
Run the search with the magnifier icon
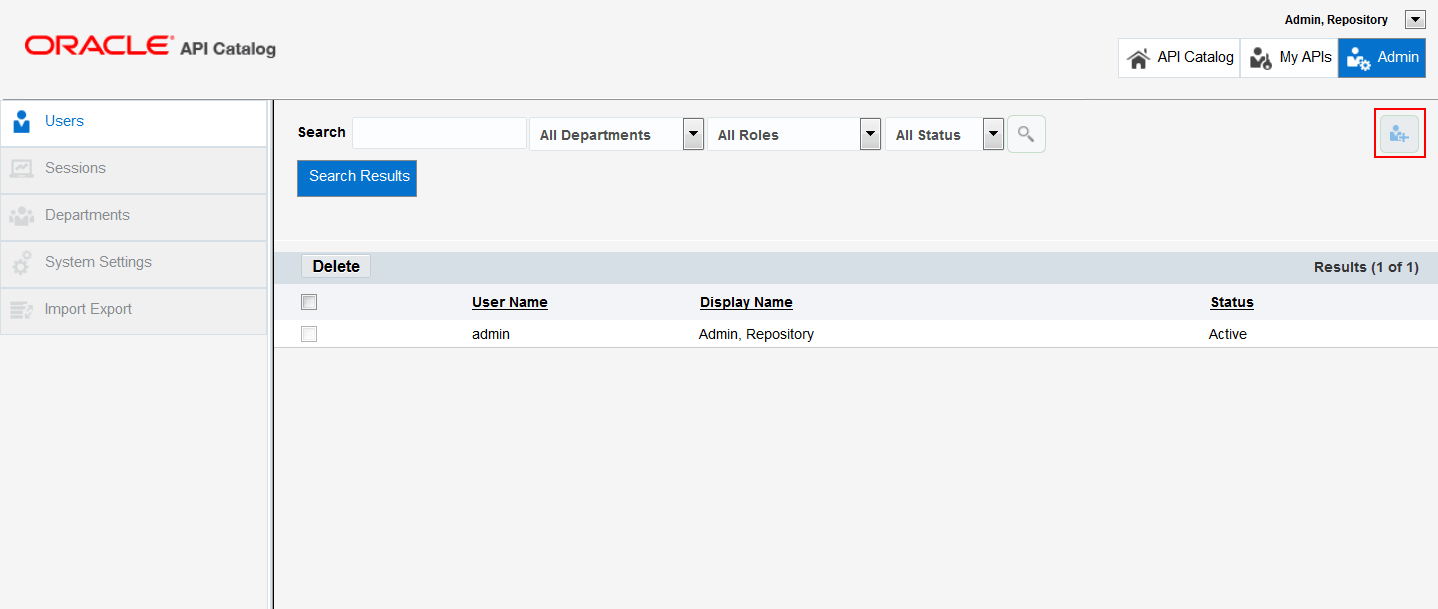1026,133
